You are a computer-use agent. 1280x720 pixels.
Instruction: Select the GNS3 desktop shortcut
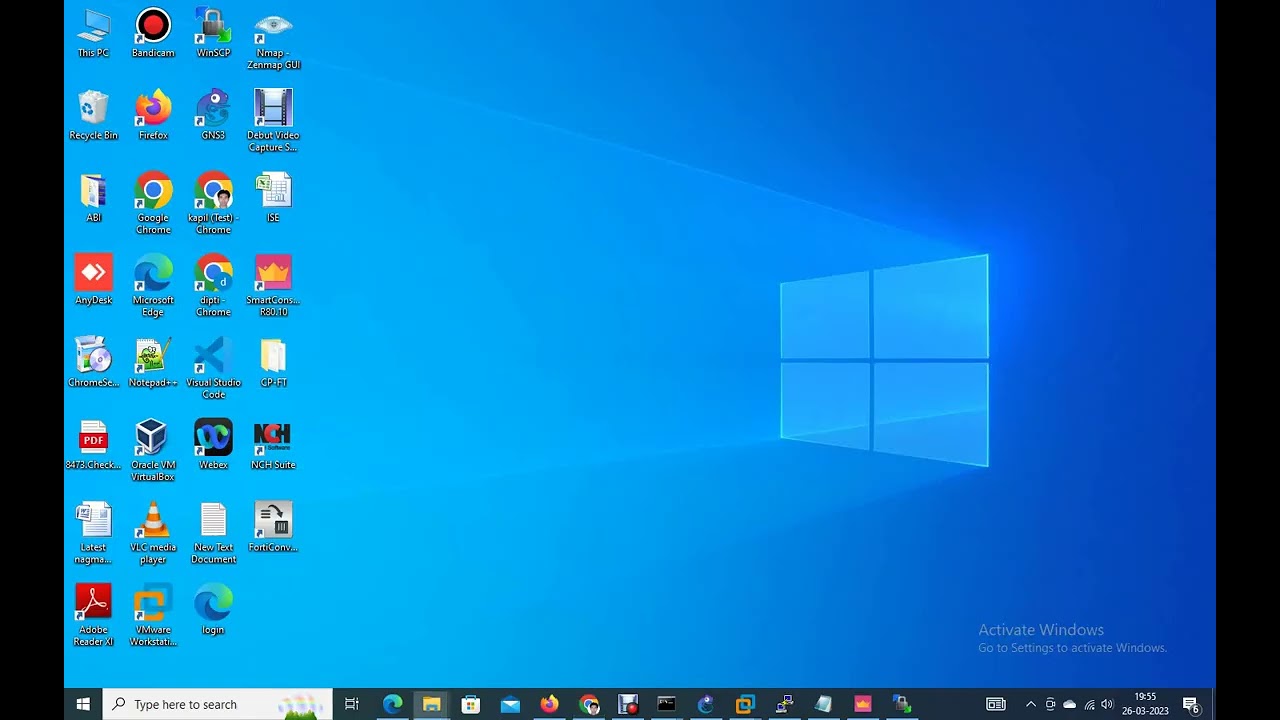pos(213,115)
